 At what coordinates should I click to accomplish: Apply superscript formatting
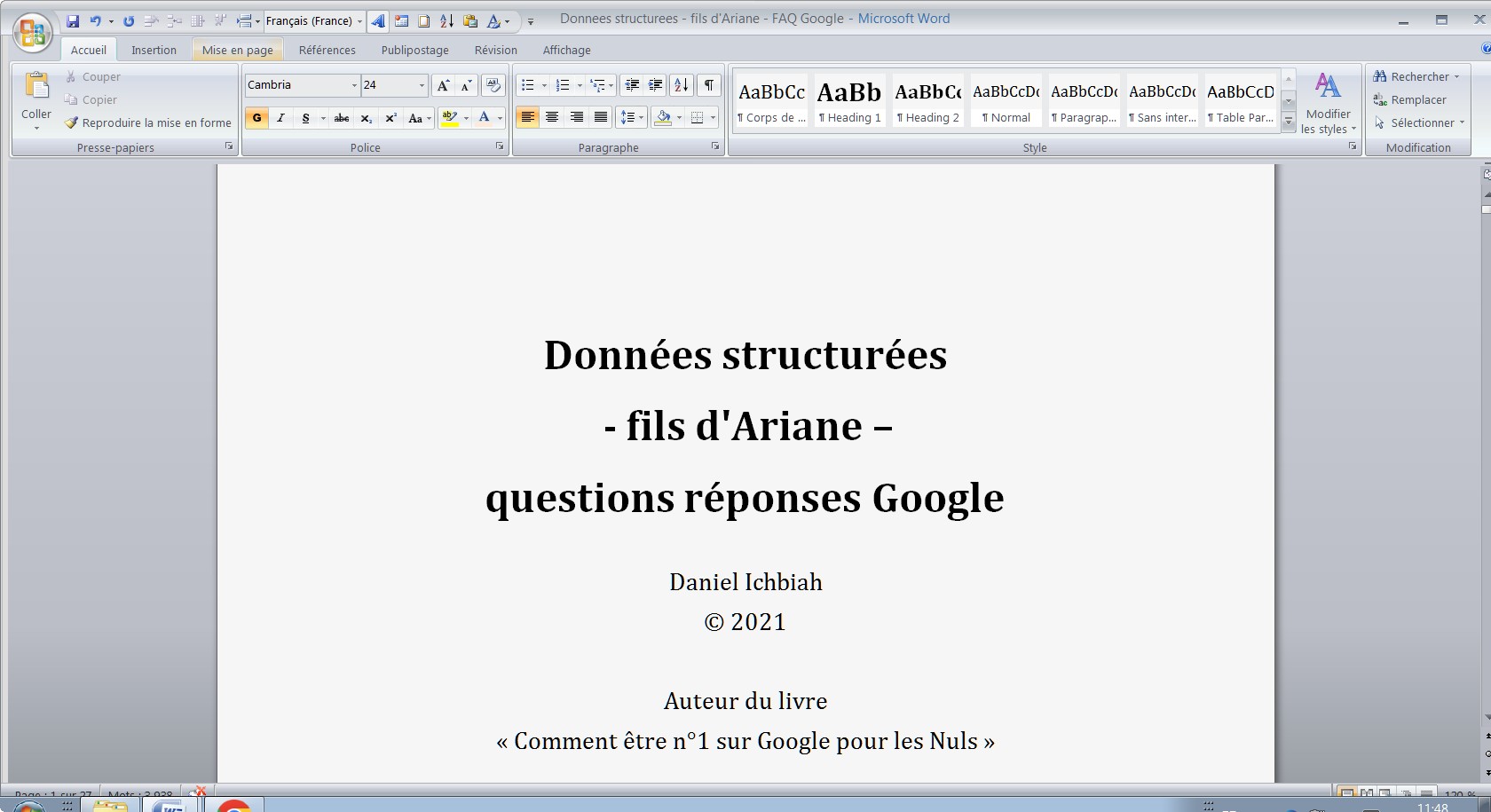click(x=390, y=118)
